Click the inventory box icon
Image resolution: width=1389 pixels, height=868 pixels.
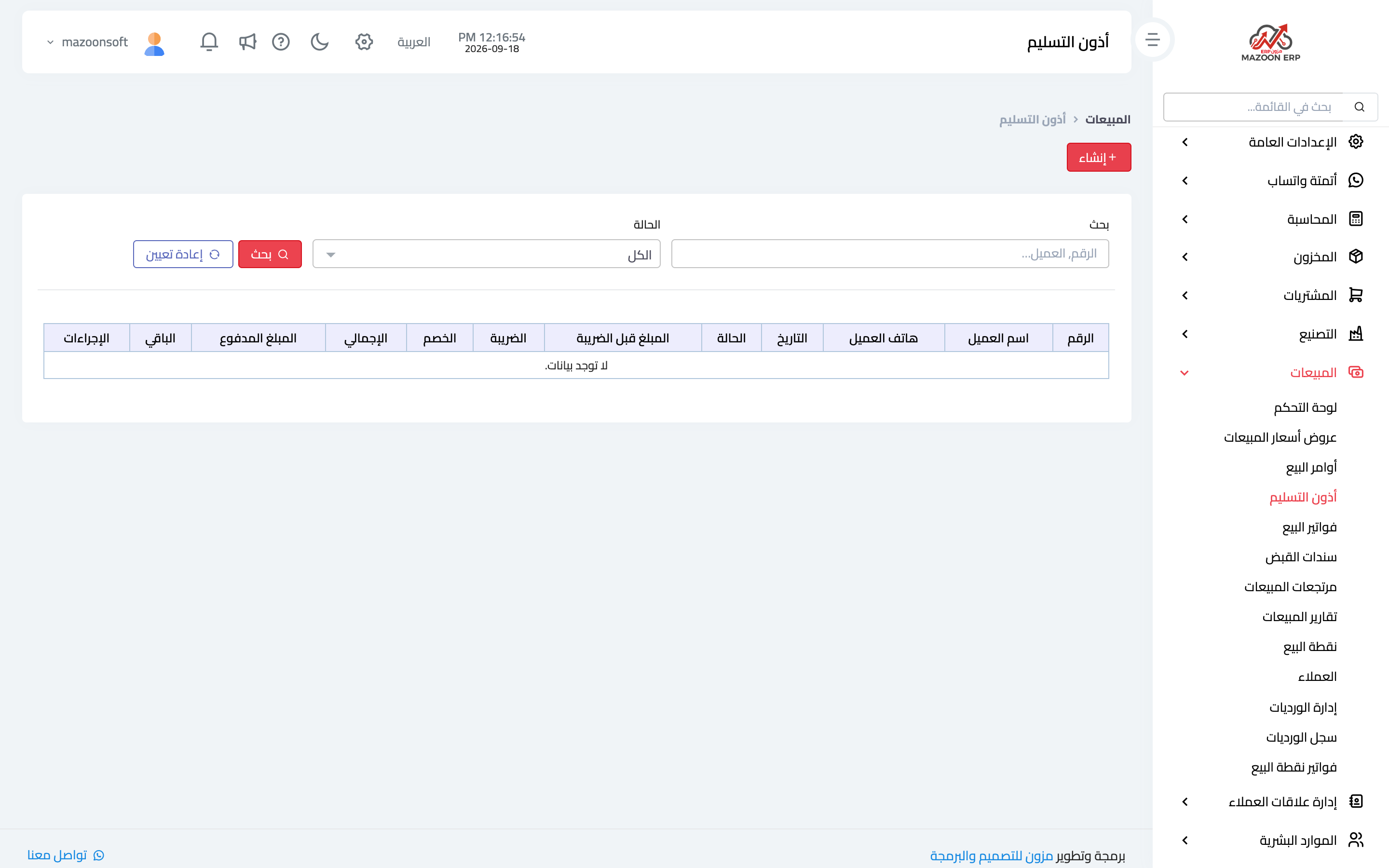click(x=1356, y=257)
